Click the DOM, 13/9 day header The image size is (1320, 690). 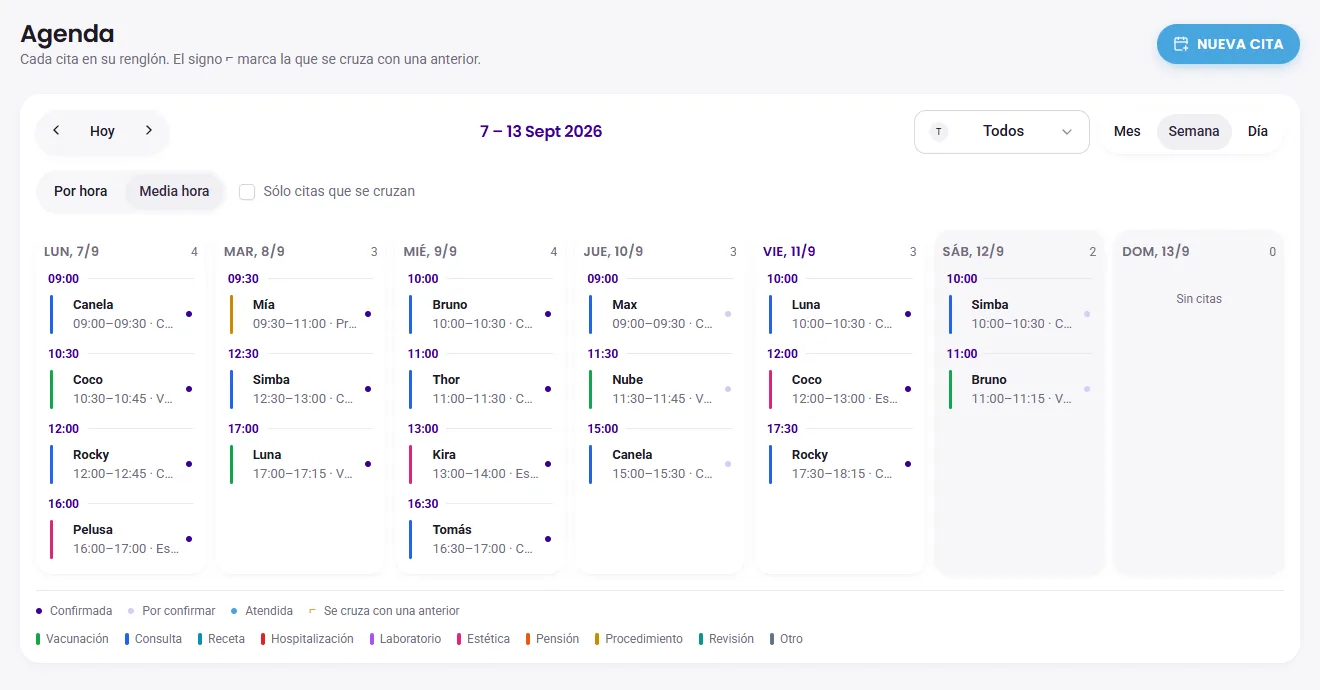tap(1156, 252)
